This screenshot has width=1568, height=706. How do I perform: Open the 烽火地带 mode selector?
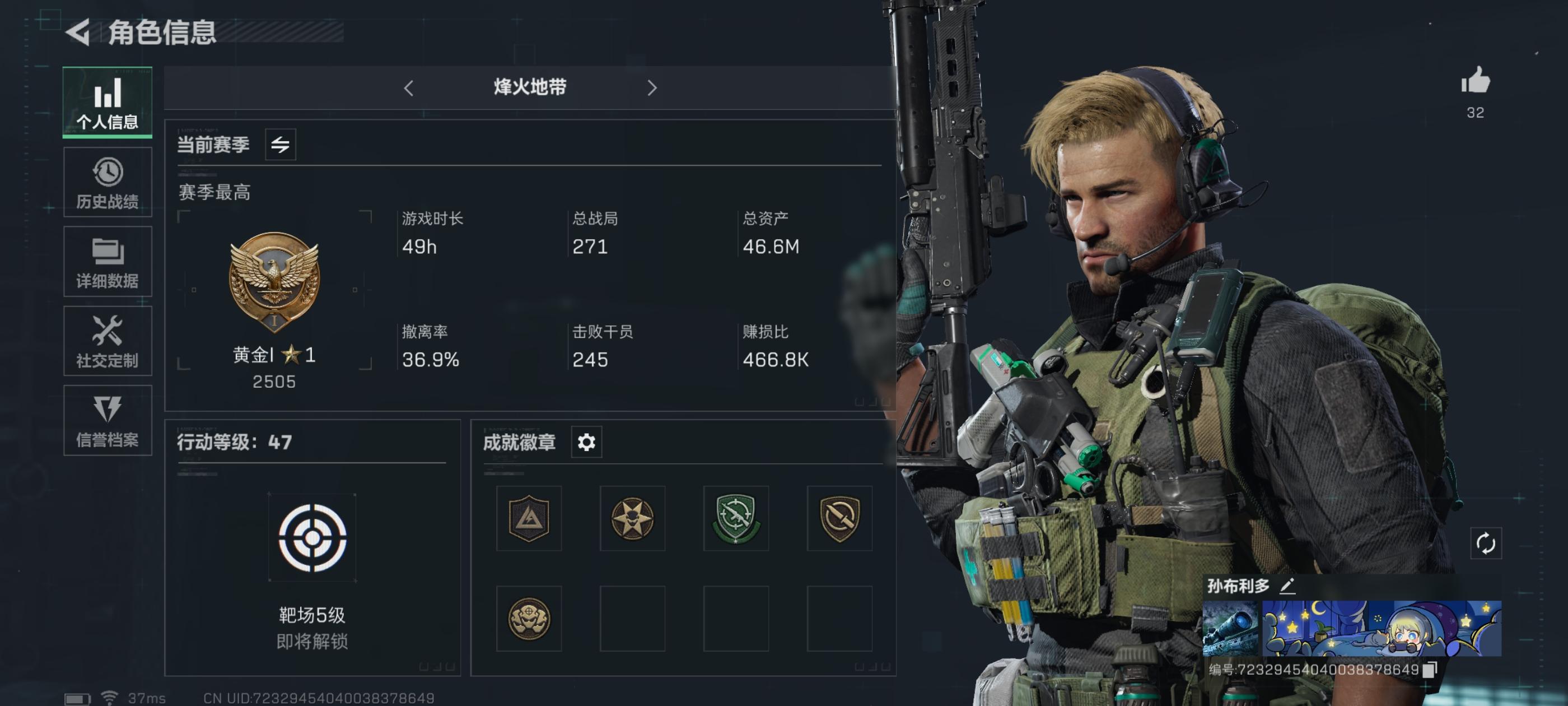click(530, 87)
